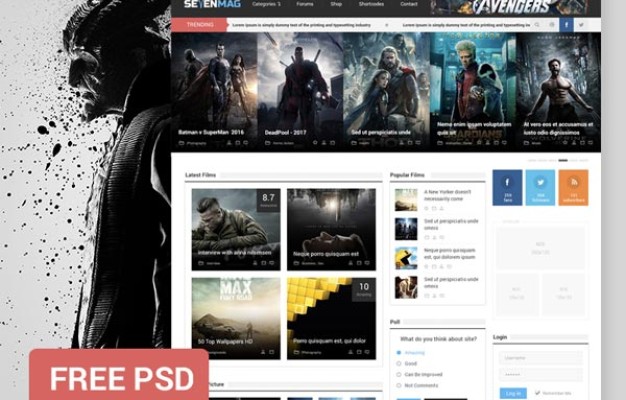The height and width of the screenshot is (400, 626).
Task: Open the Guardians 'Nemo enim ipsam' slide
Action: click(x=473, y=92)
